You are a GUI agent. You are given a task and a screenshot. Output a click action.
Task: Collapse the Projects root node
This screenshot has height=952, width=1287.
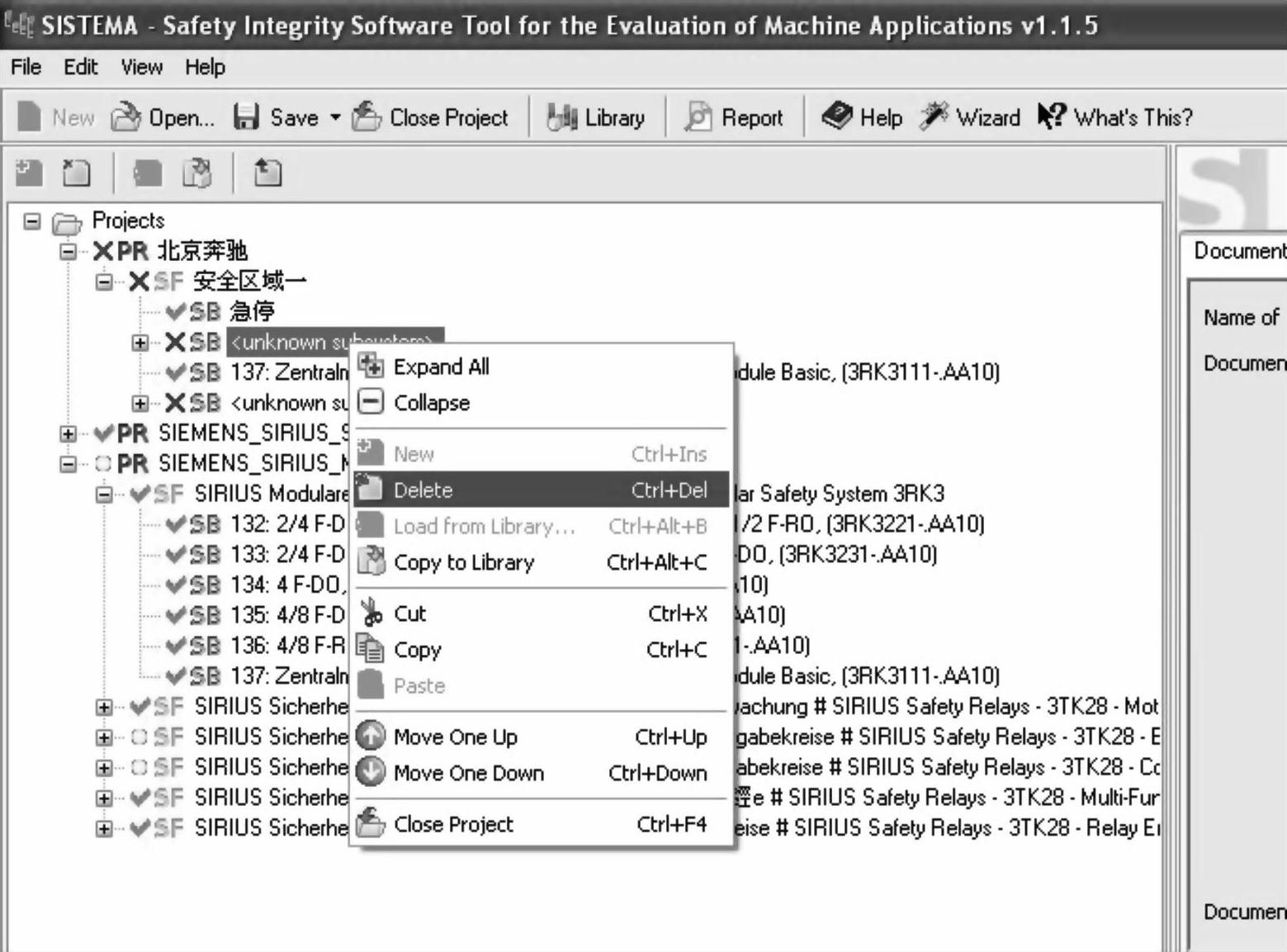tap(31, 221)
